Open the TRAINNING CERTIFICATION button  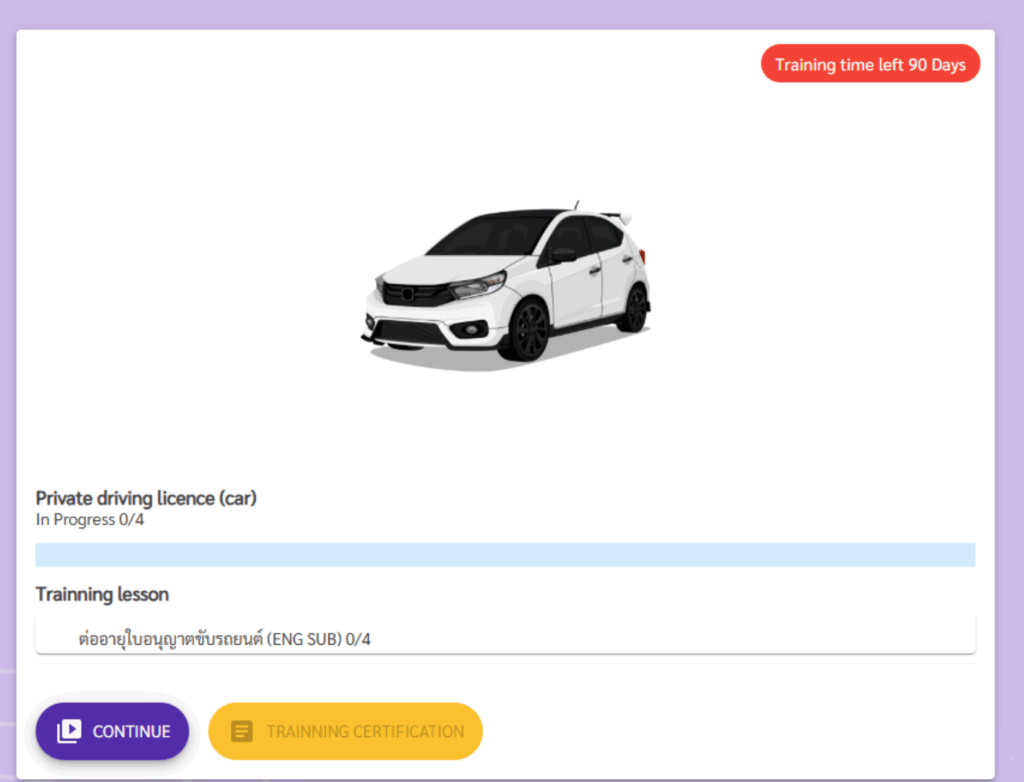click(345, 731)
